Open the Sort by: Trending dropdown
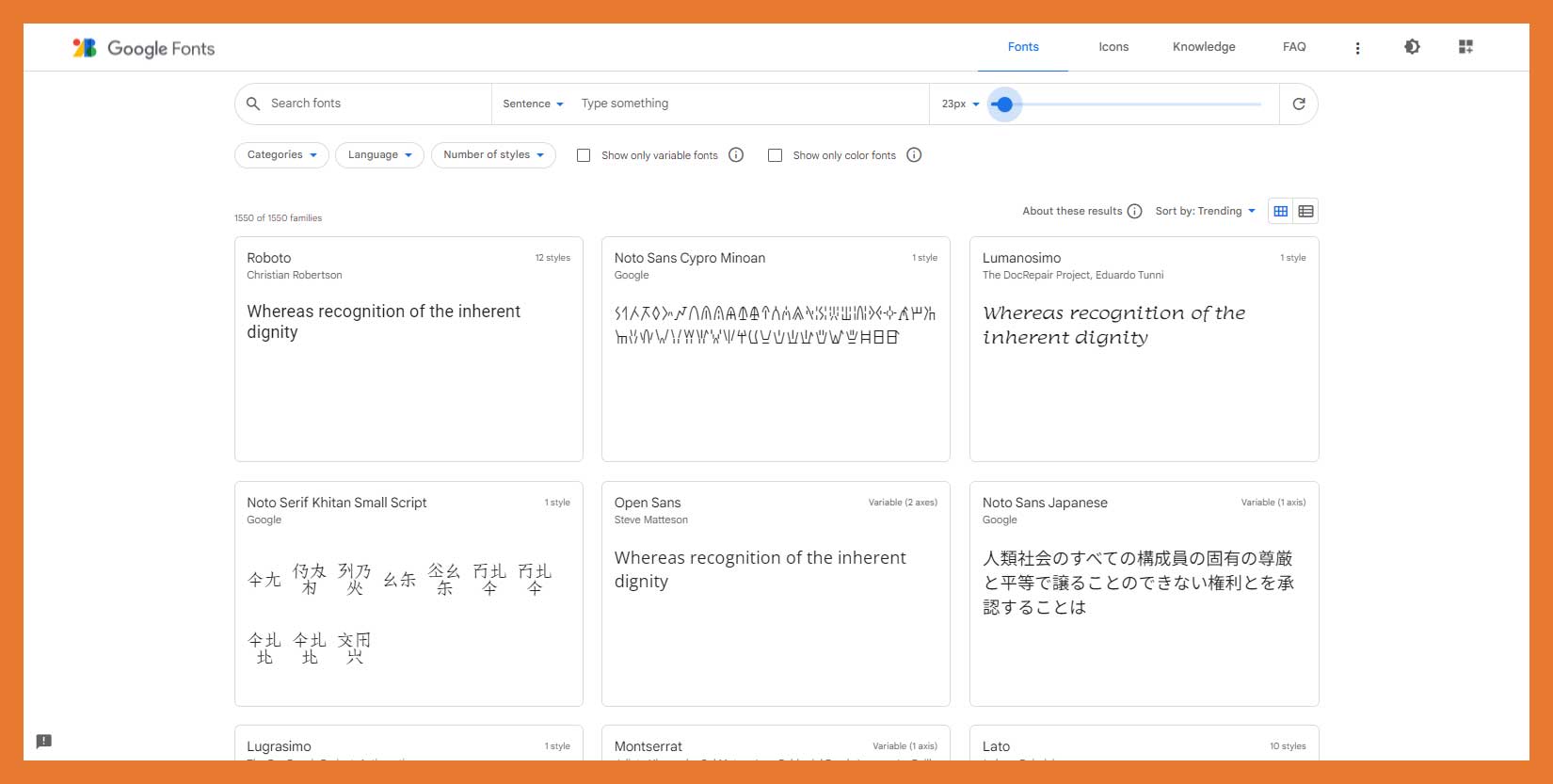Image resolution: width=1553 pixels, height=784 pixels. pyautogui.click(x=1205, y=211)
